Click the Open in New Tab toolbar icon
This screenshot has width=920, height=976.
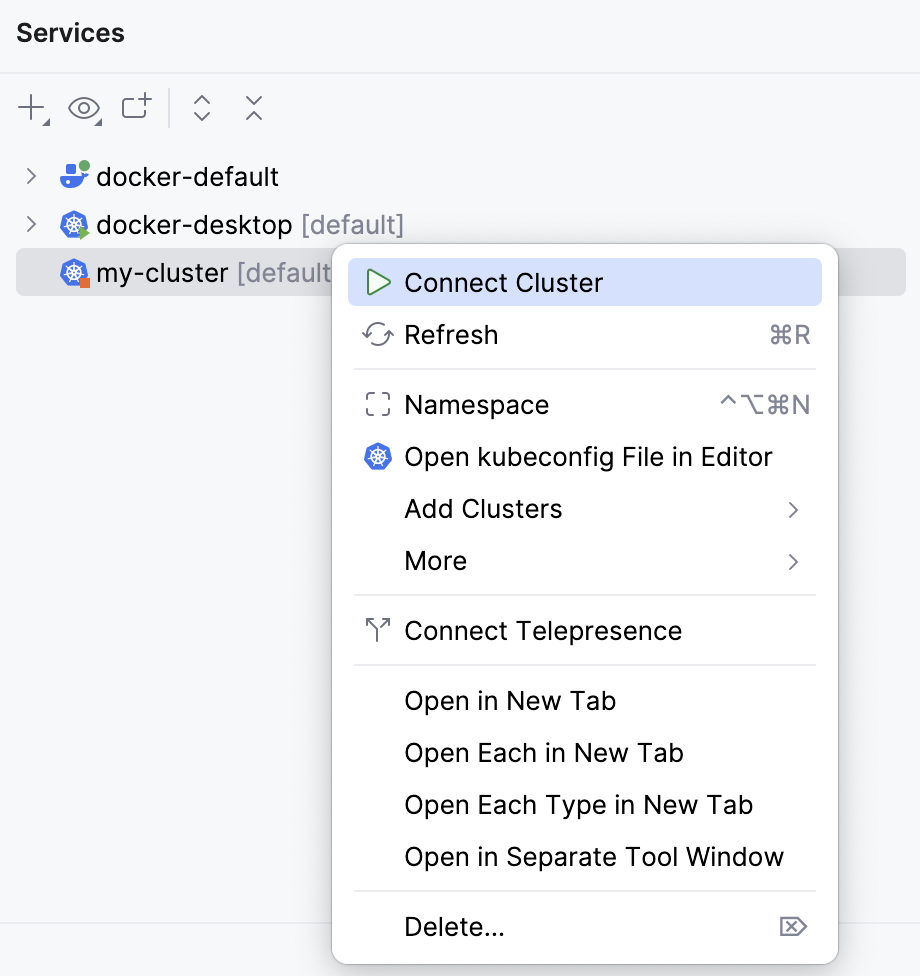[136, 107]
